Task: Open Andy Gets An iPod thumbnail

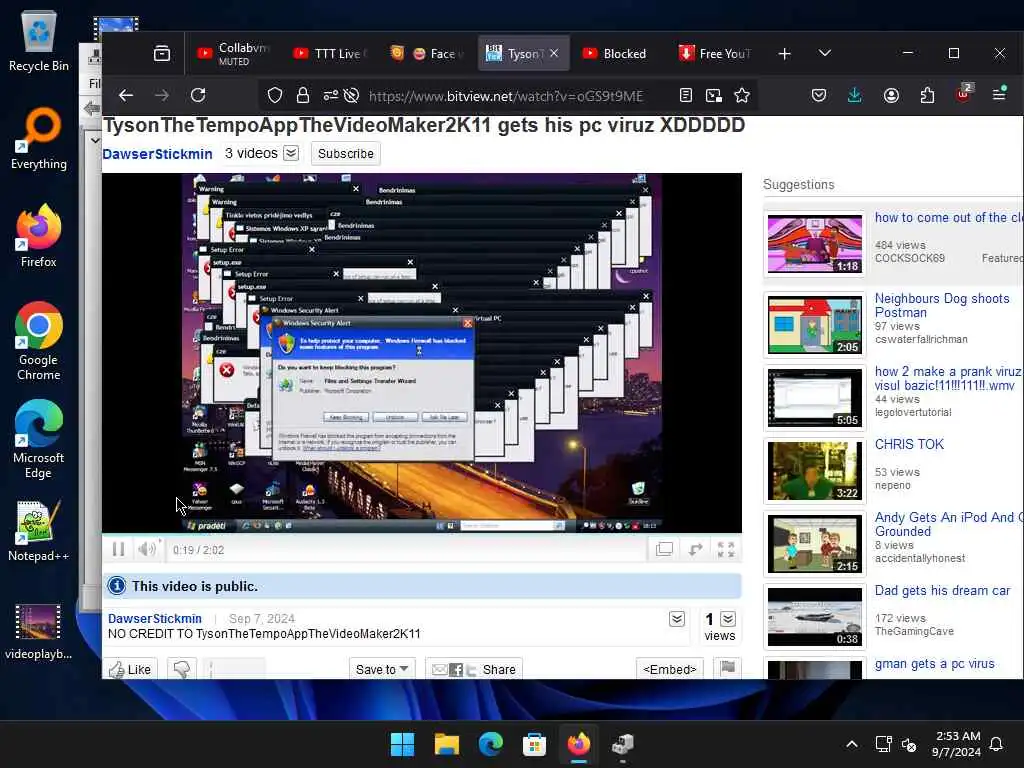Action: (x=814, y=544)
